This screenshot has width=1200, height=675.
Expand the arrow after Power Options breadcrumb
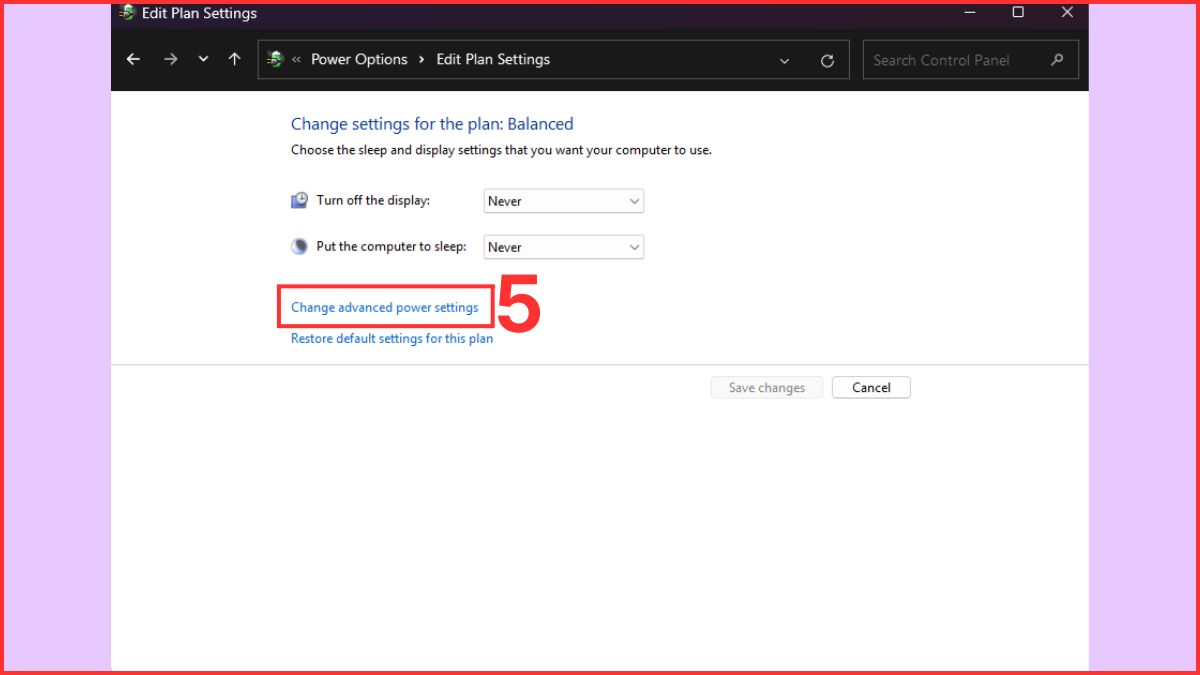tap(422, 60)
